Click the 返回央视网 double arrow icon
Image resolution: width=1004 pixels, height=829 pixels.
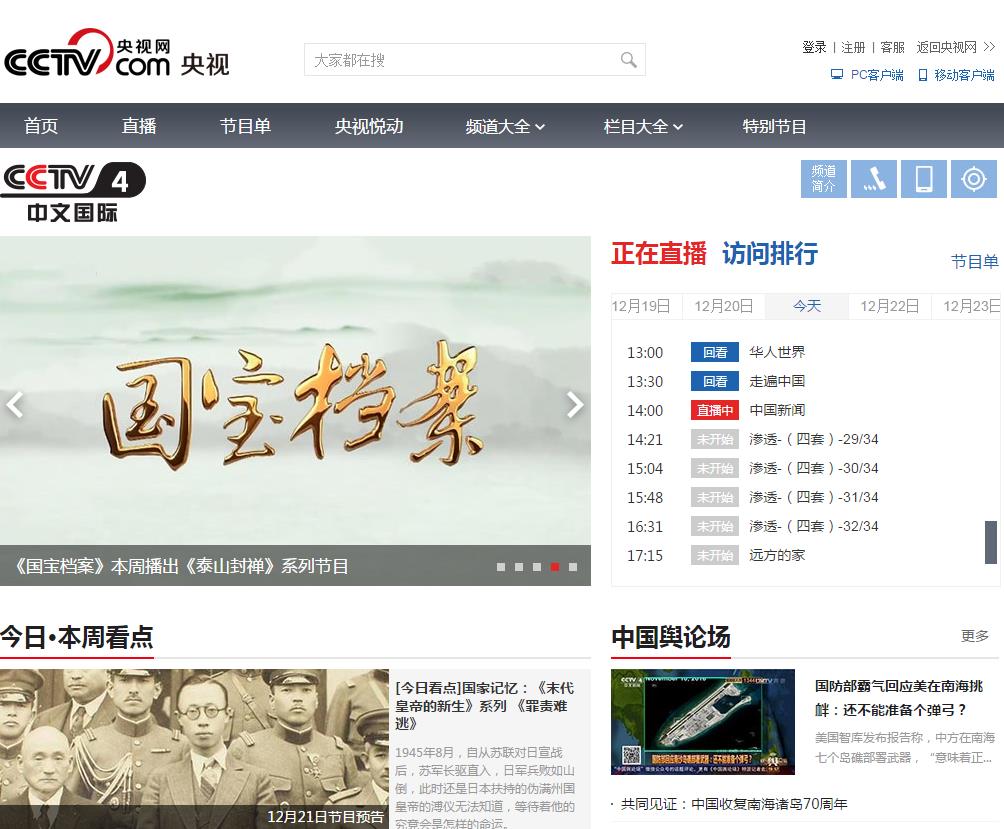pos(989,47)
